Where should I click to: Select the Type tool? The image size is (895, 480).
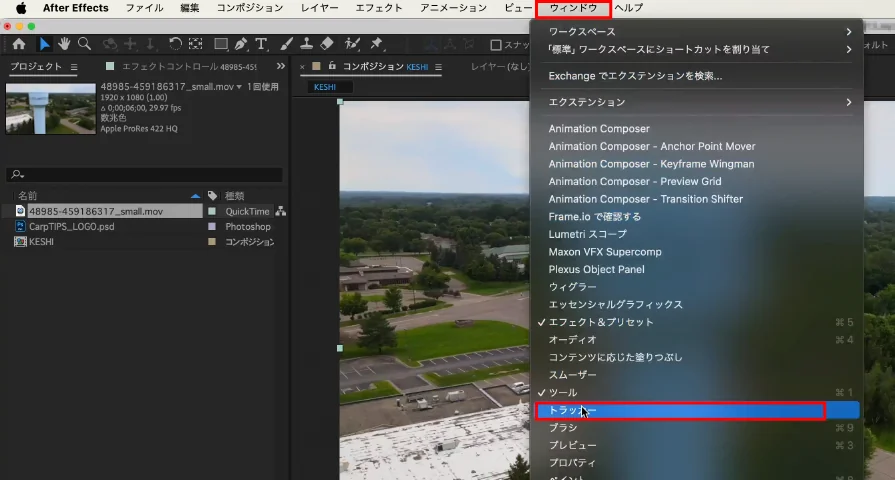pos(261,44)
